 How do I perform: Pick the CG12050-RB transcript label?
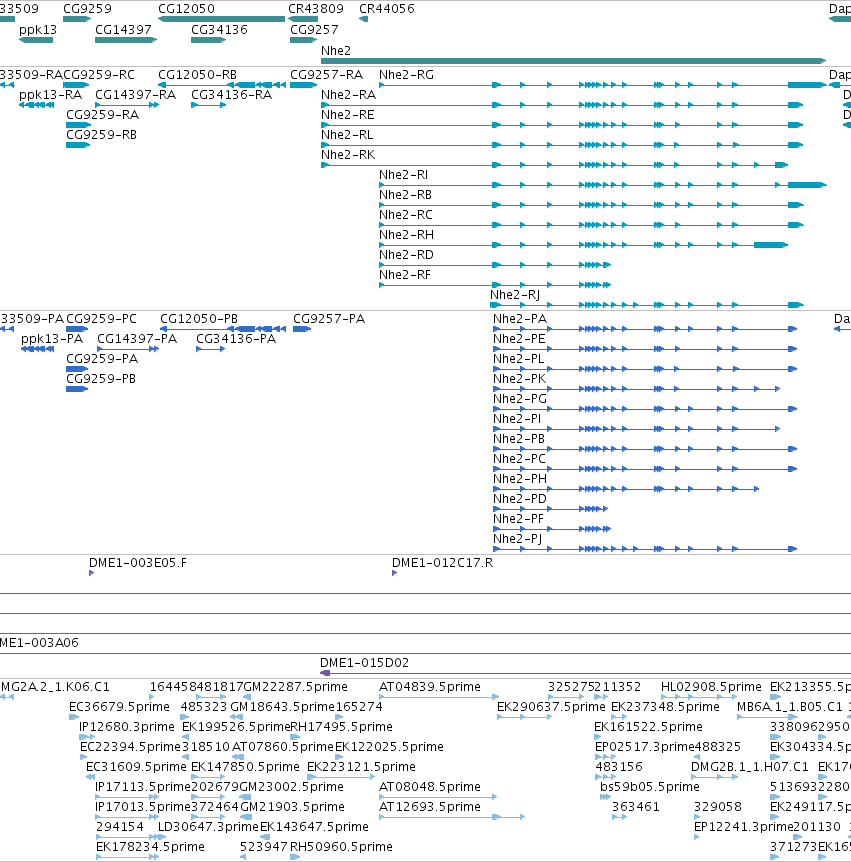pyautogui.click(x=197, y=75)
